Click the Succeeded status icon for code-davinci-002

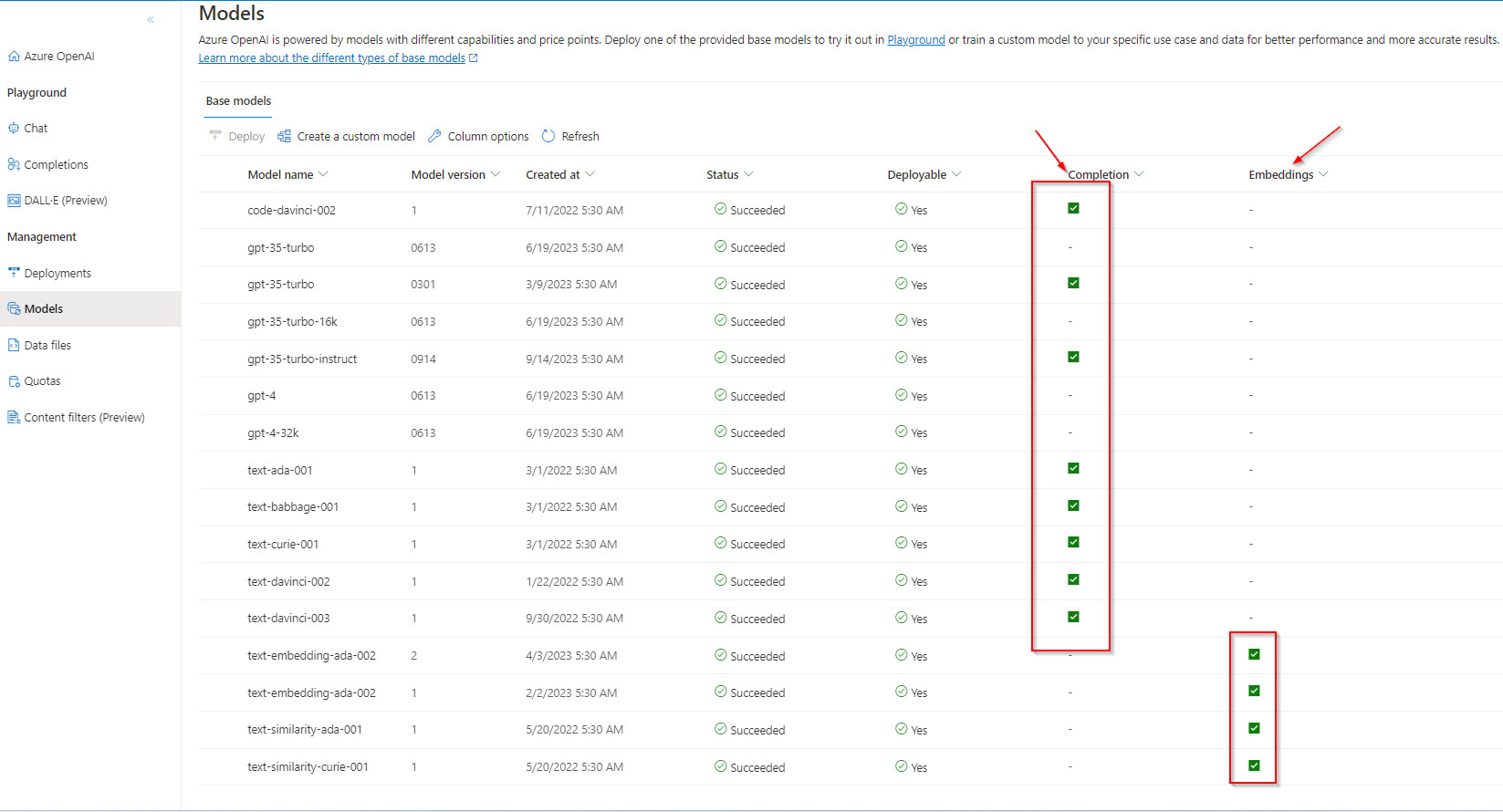point(721,209)
